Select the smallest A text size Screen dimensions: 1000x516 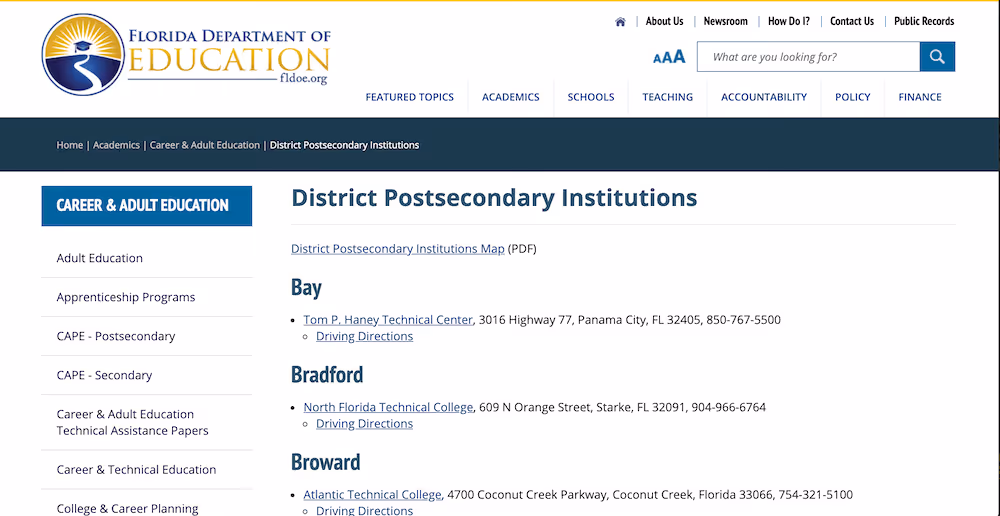click(x=656, y=59)
